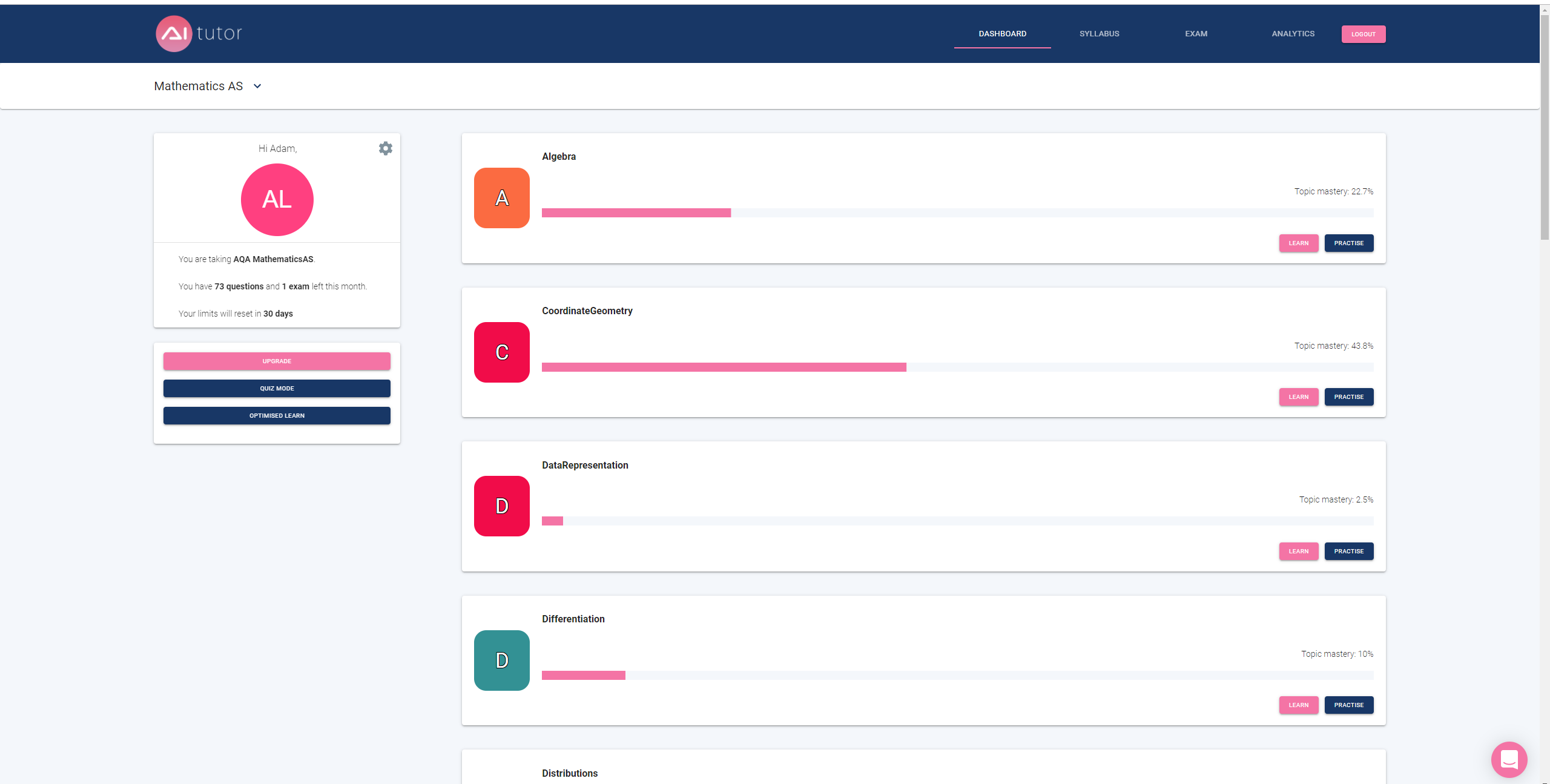The height and width of the screenshot is (784, 1550).
Task: Start Quiz Mode
Action: [277, 389]
